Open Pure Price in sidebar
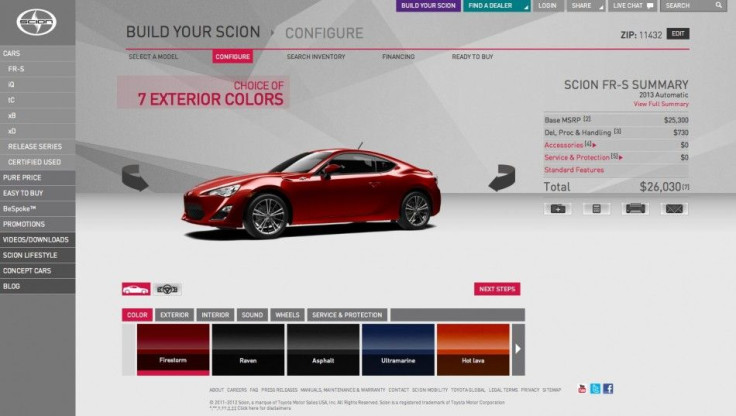The width and height of the screenshot is (736, 416). [x=38, y=177]
